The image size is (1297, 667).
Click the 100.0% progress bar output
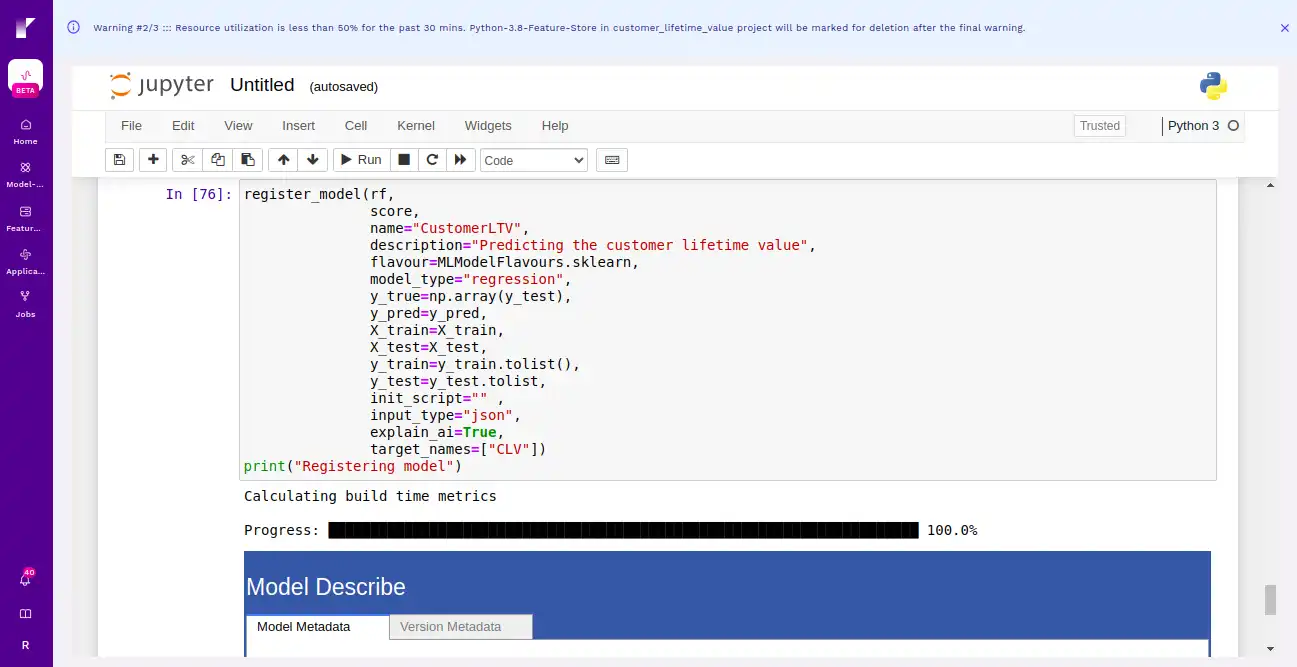610,530
